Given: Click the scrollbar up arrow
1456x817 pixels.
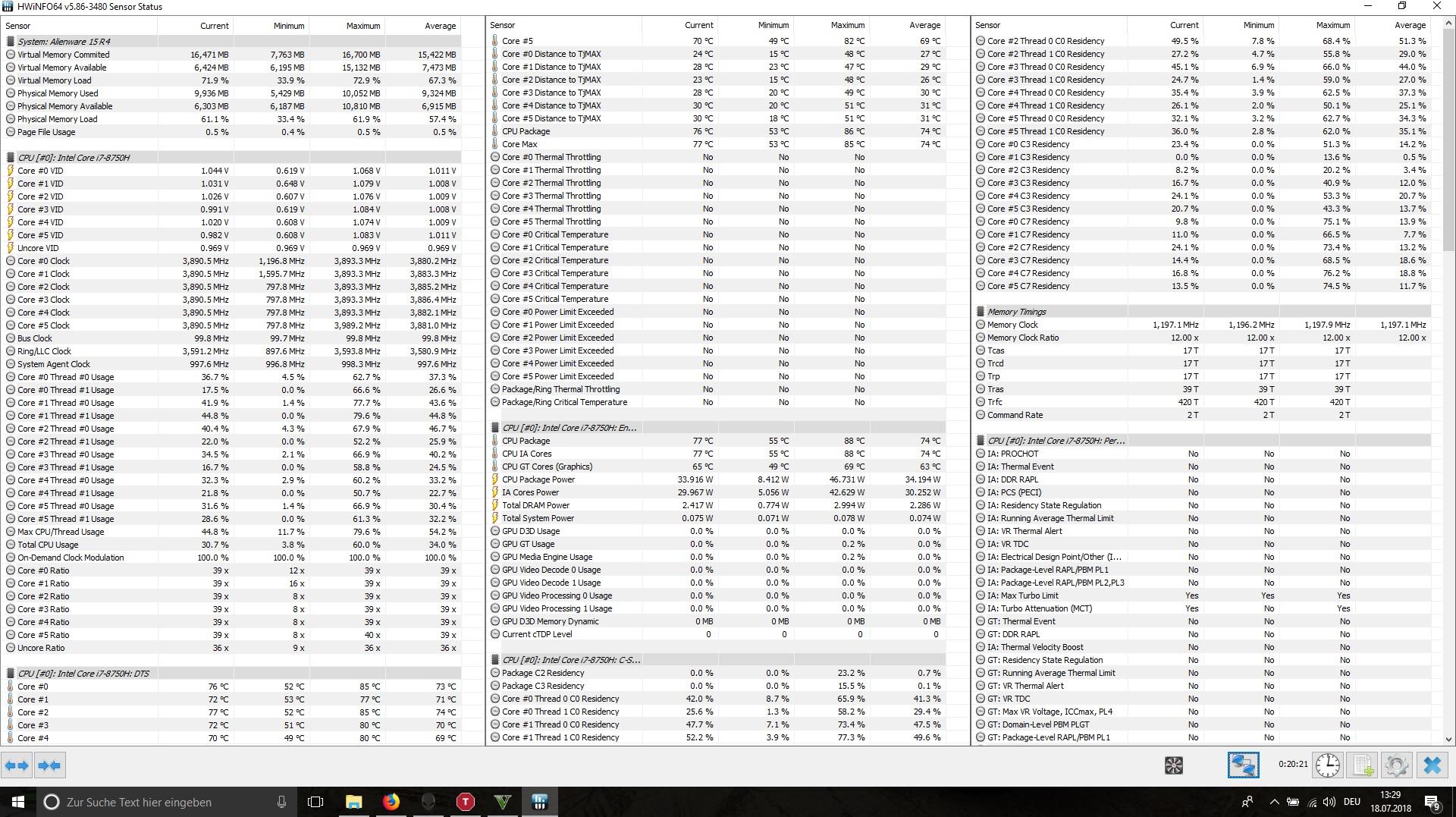Looking at the screenshot, I should tap(1448, 24).
